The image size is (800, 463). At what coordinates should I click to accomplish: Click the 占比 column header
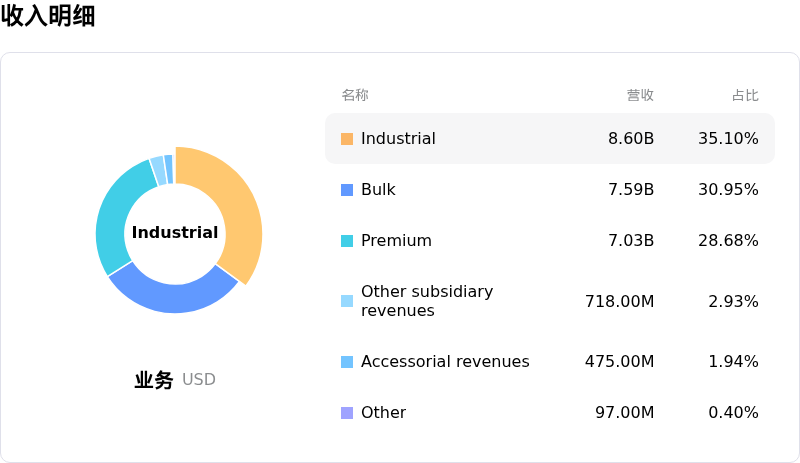tap(745, 95)
